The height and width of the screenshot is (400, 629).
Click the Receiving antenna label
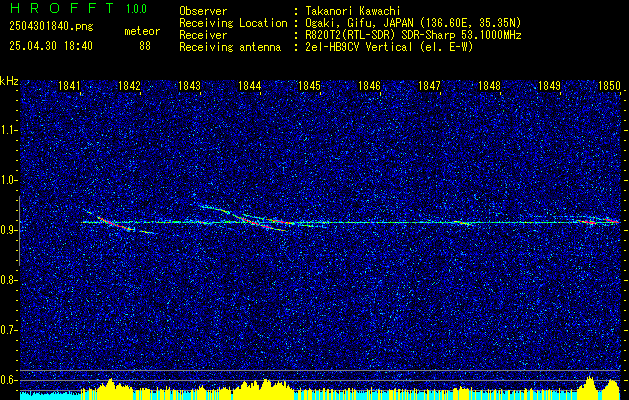tap(230, 47)
